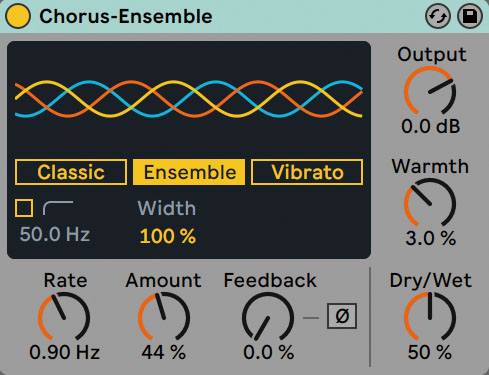Image resolution: width=489 pixels, height=375 pixels.
Task: Click the Amount knob
Action: tap(164, 317)
